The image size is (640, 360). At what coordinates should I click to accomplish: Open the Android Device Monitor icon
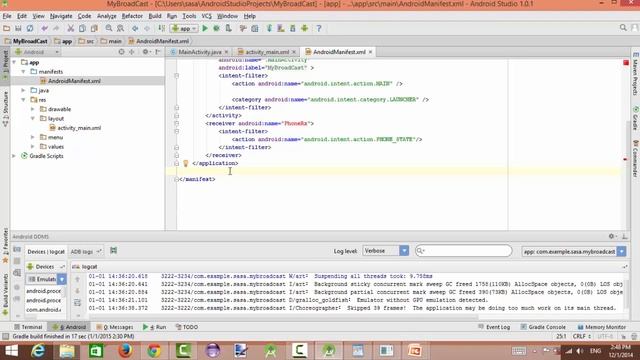[304, 28]
